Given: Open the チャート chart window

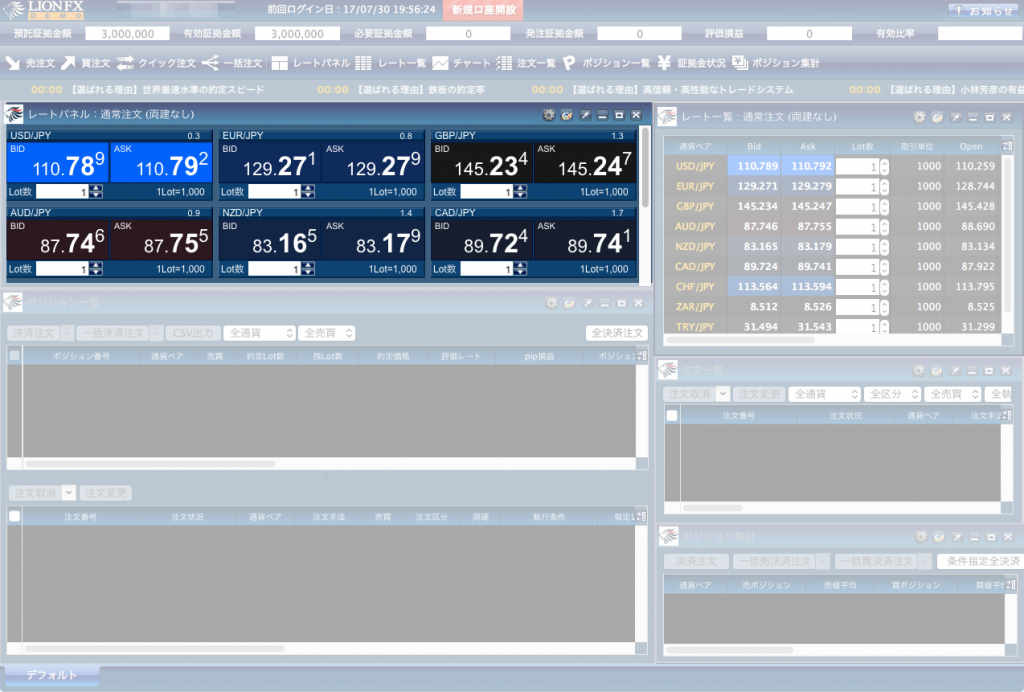Looking at the screenshot, I should [461, 63].
